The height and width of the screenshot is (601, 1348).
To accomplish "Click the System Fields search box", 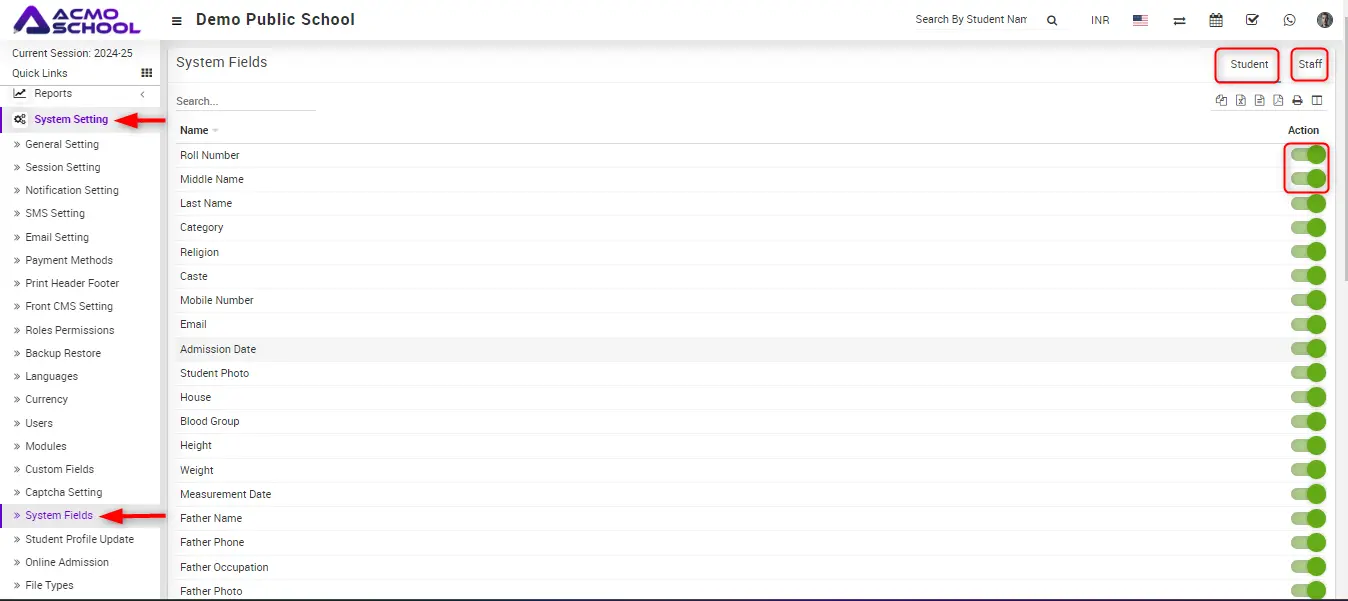I will [x=245, y=101].
